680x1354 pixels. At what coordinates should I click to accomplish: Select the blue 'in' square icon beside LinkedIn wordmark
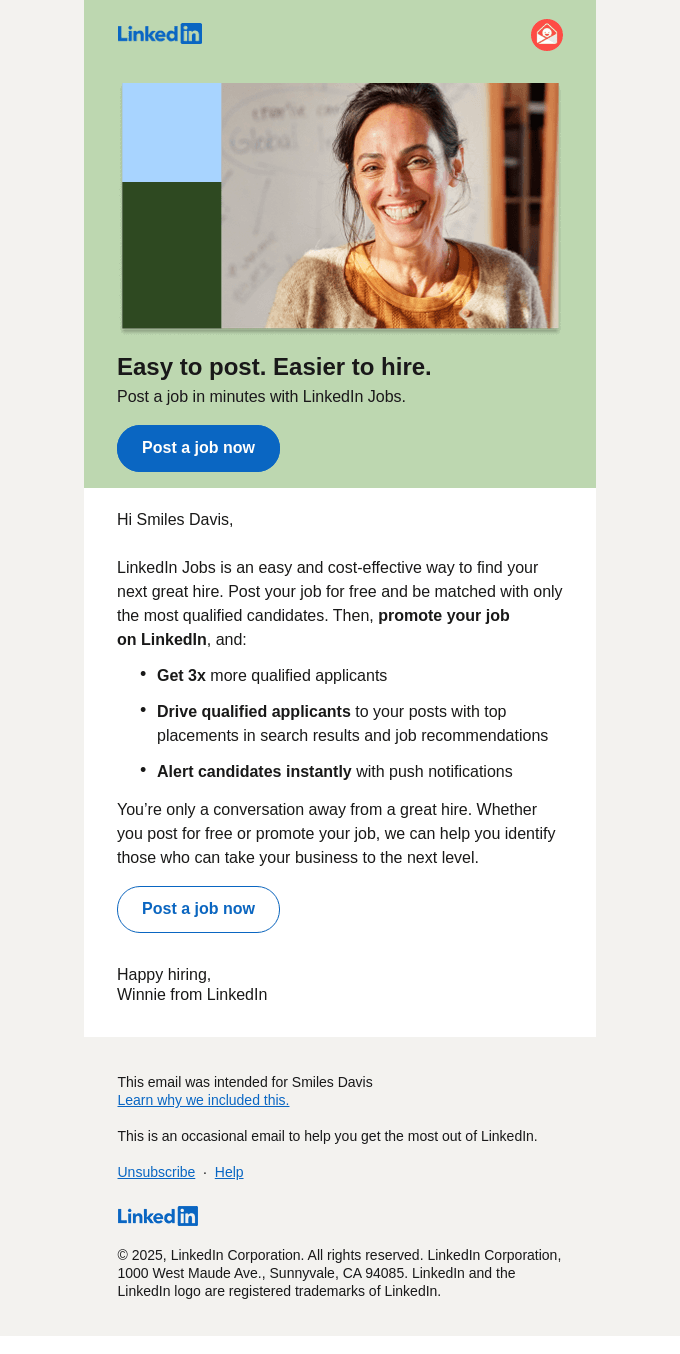[x=192, y=33]
